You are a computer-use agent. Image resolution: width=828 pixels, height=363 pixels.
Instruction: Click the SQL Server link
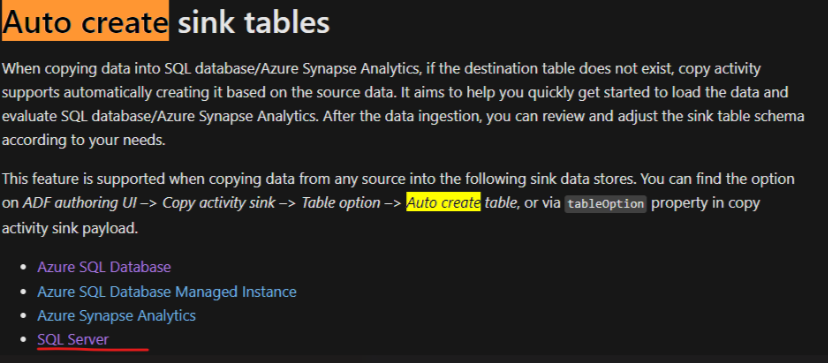click(x=73, y=340)
